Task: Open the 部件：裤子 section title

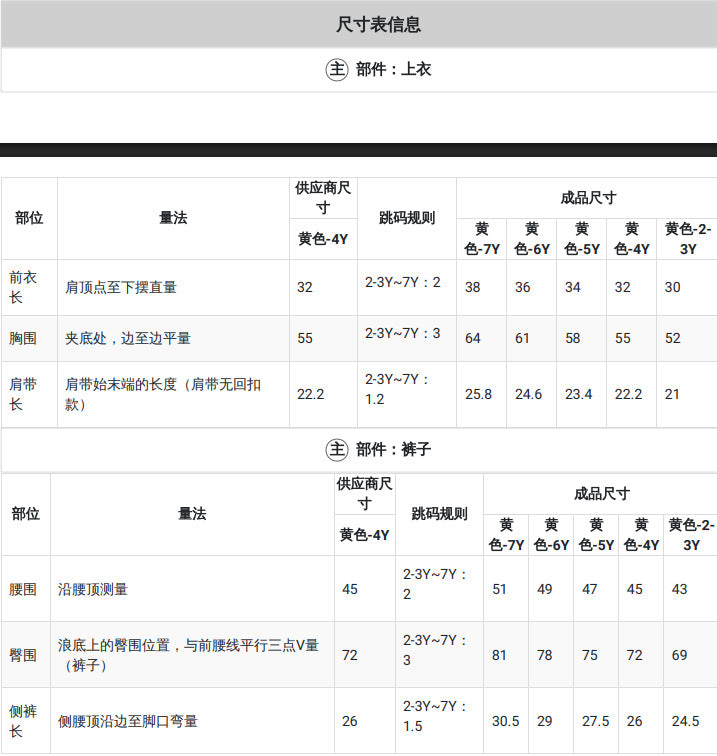Action: click(x=393, y=449)
